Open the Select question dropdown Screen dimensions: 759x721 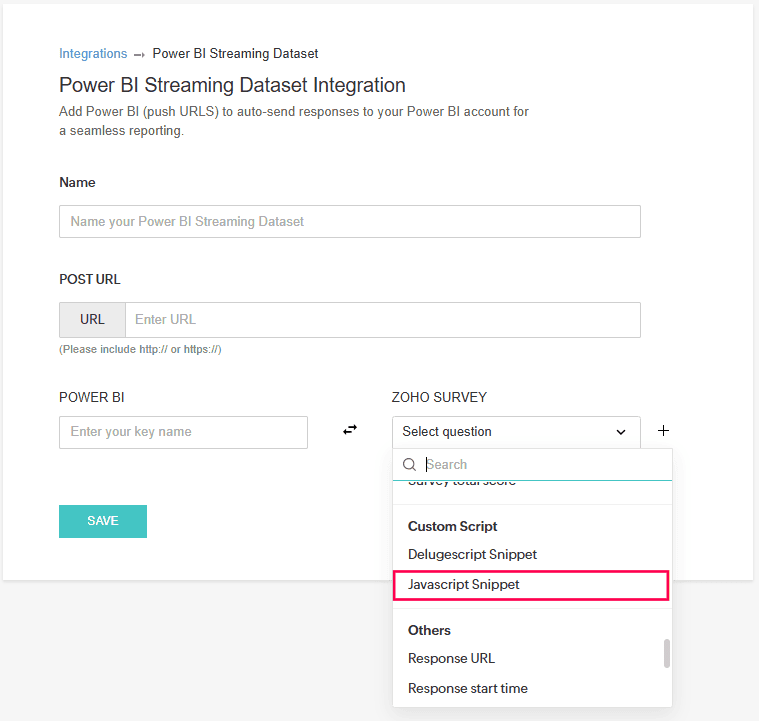[x=505, y=432]
